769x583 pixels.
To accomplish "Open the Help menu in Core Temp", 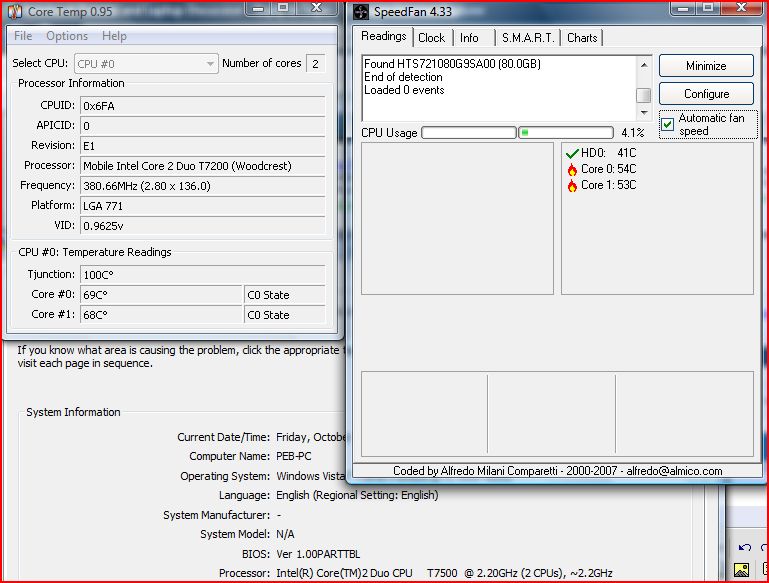I will coord(114,36).
